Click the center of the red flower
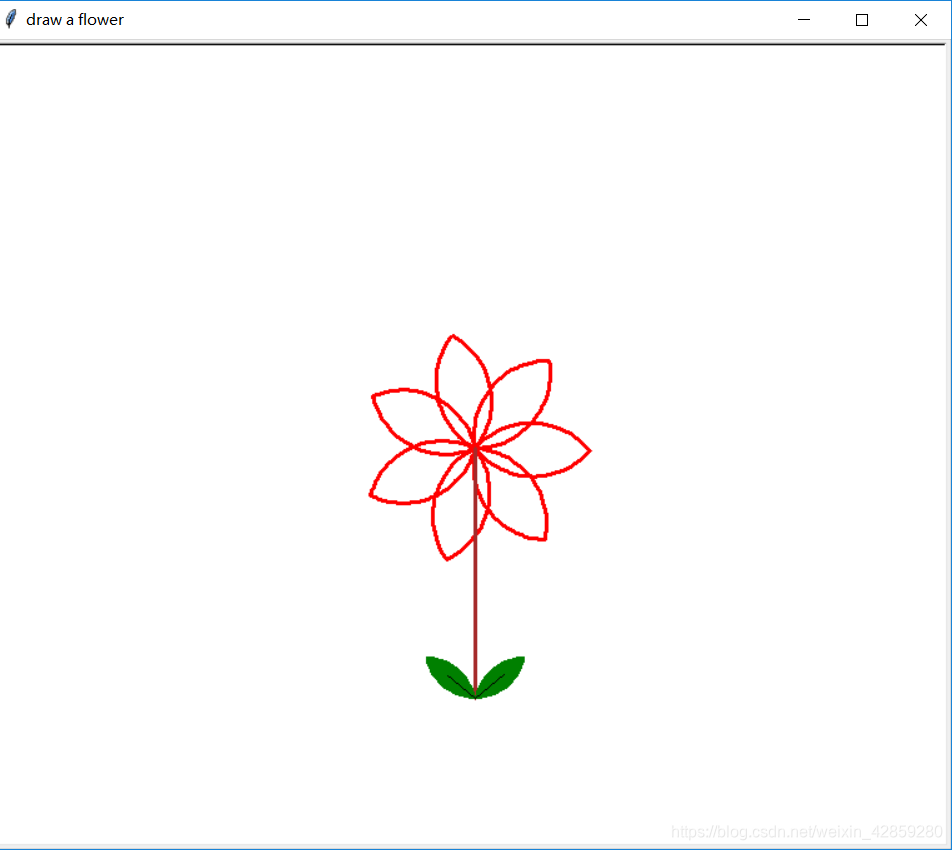Viewport: 952px width, 850px height. [474, 447]
